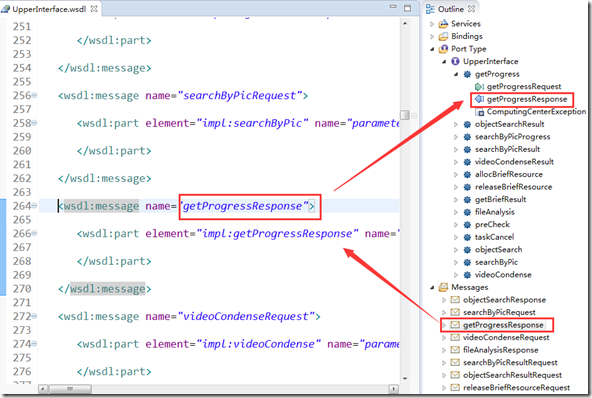Click the videoCondenseResult gear icon
The width and height of the screenshot is (592, 398).
[467, 162]
